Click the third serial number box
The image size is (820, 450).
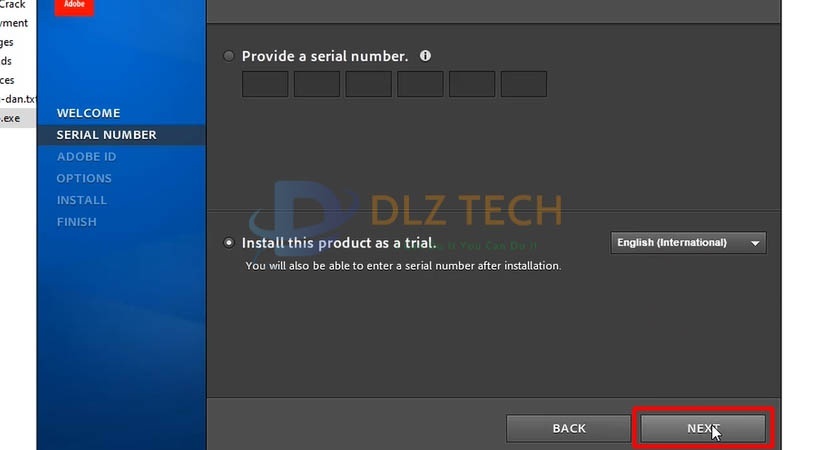[x=368, y=84]
